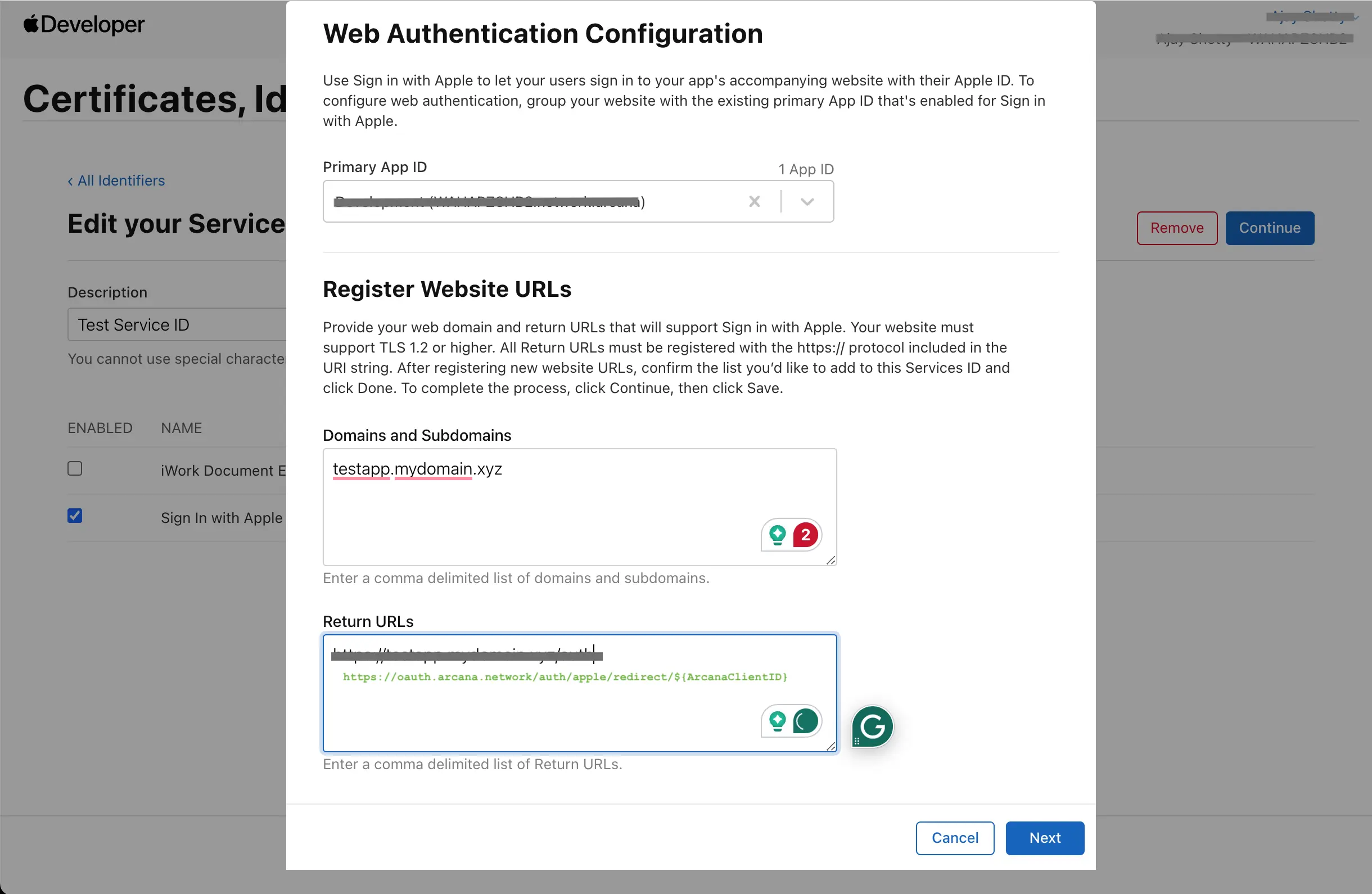1372x894 pixels.
Task: Click the Primary App ID combo box
Action: pos(578,201)
